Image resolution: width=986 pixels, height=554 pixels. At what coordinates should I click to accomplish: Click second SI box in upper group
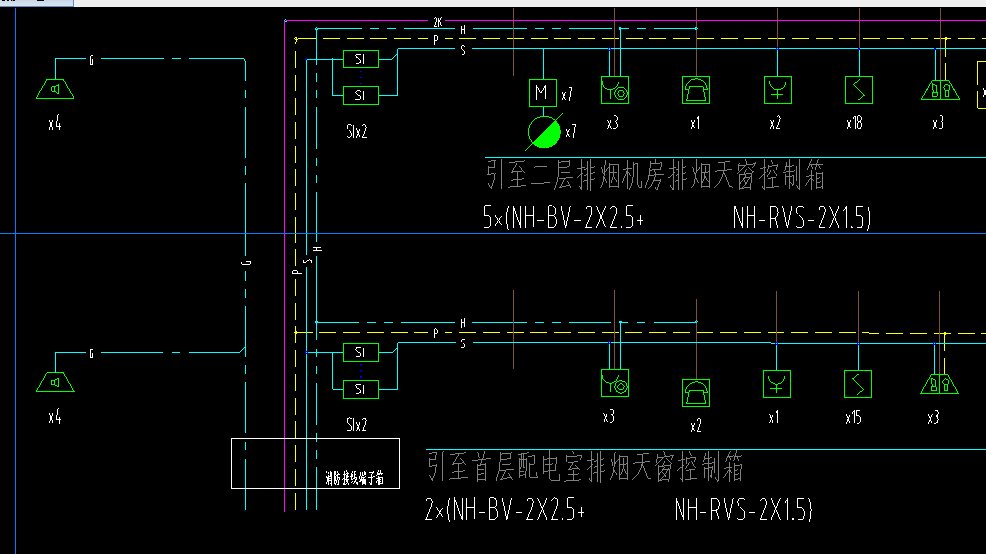[361, 96]
